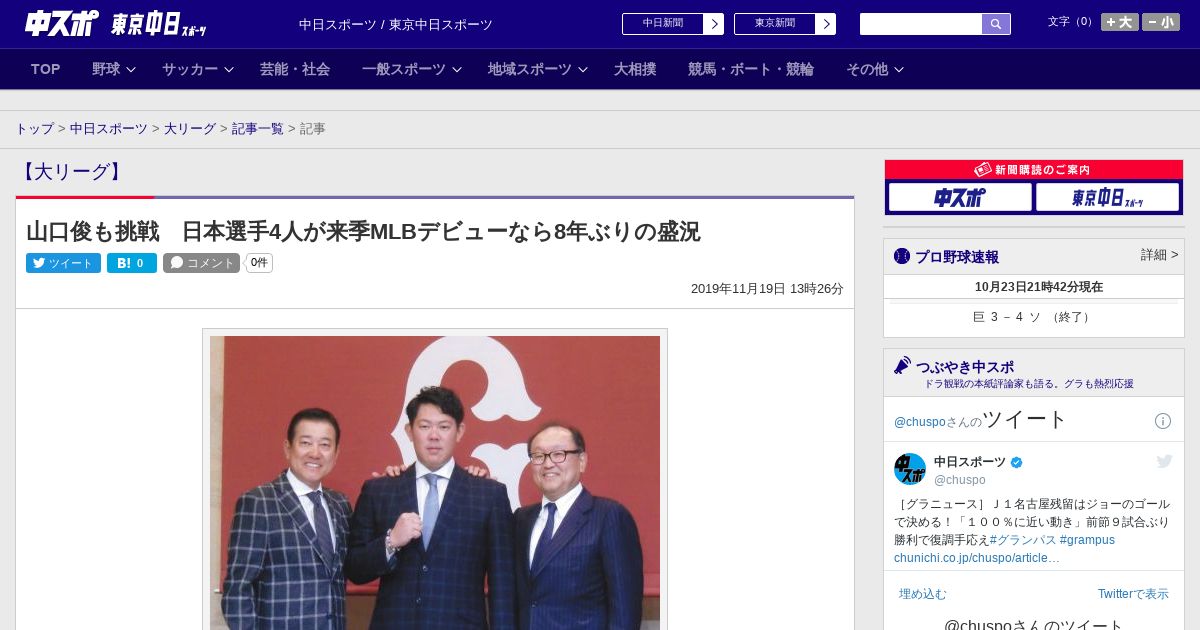Viewport: 1200px width, 630px height.
Task: Click the 【大リーグ】 section heading
Action: pyautogui.click(x=72, y=172)
